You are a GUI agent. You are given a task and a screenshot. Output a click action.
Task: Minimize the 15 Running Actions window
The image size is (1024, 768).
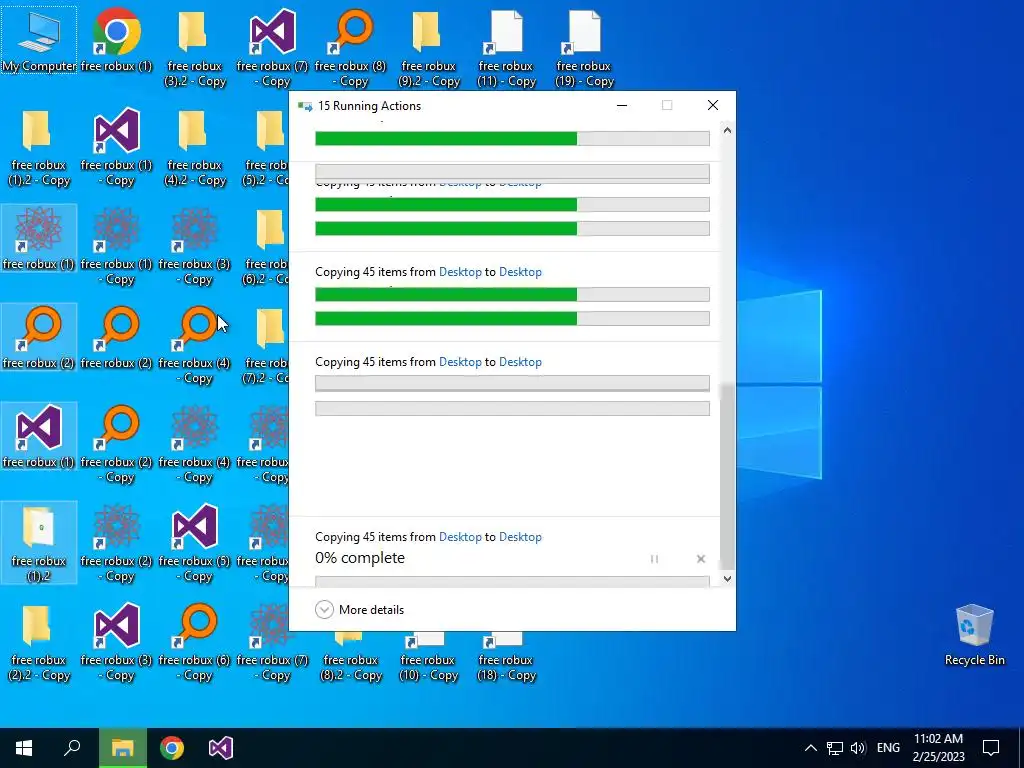pyautogui.click(x=622, y=105)
